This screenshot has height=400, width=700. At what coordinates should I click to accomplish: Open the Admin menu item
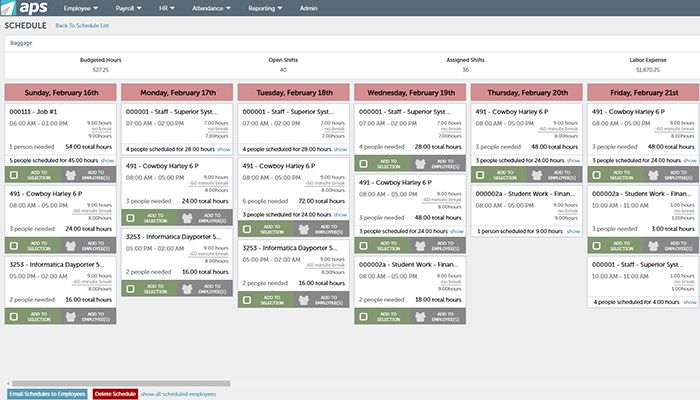coord(308,8)
